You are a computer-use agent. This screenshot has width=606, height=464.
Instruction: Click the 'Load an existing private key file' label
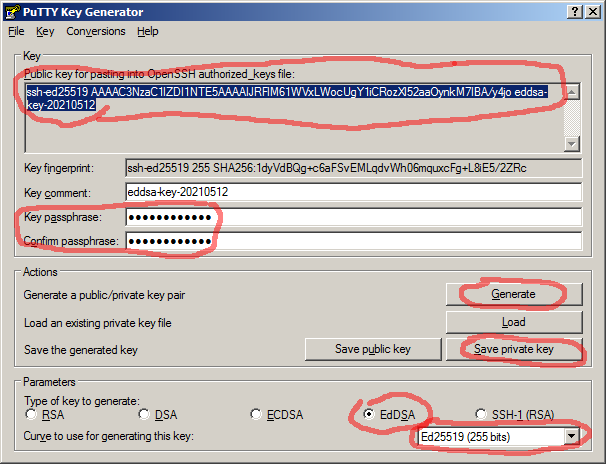click(x=97, y=323)
